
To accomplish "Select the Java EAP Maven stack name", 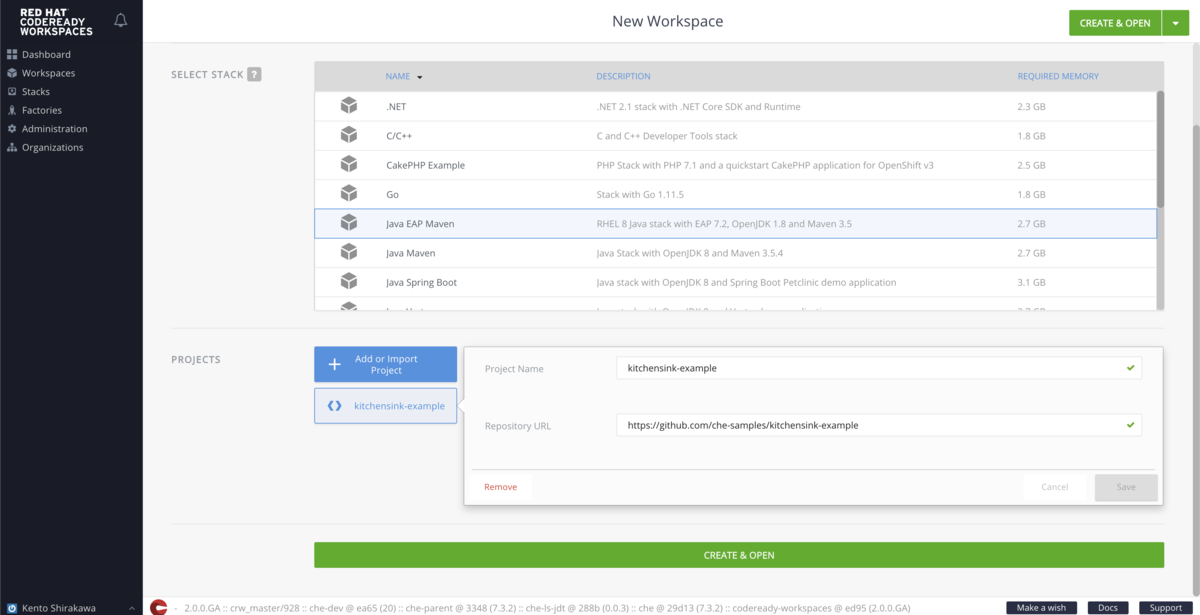I will pos(420,224).
